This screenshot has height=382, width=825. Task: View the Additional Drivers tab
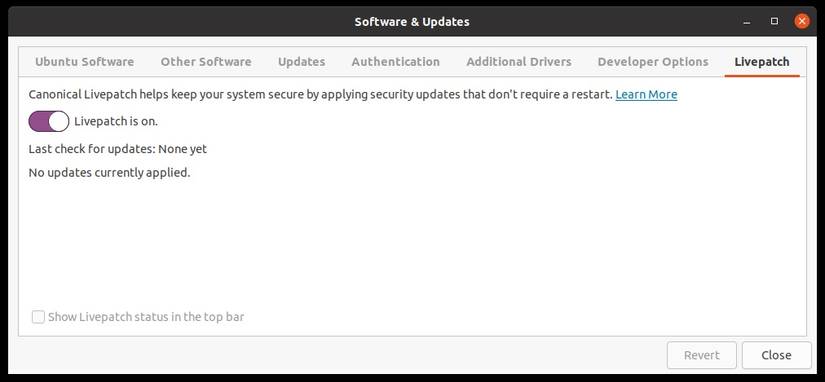519,62
